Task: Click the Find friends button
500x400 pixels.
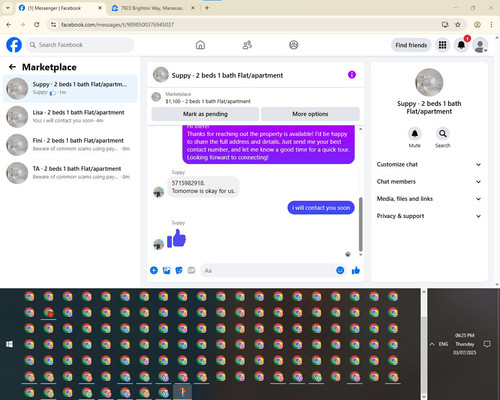Action: pyautogui.click(x=411, y=45)
